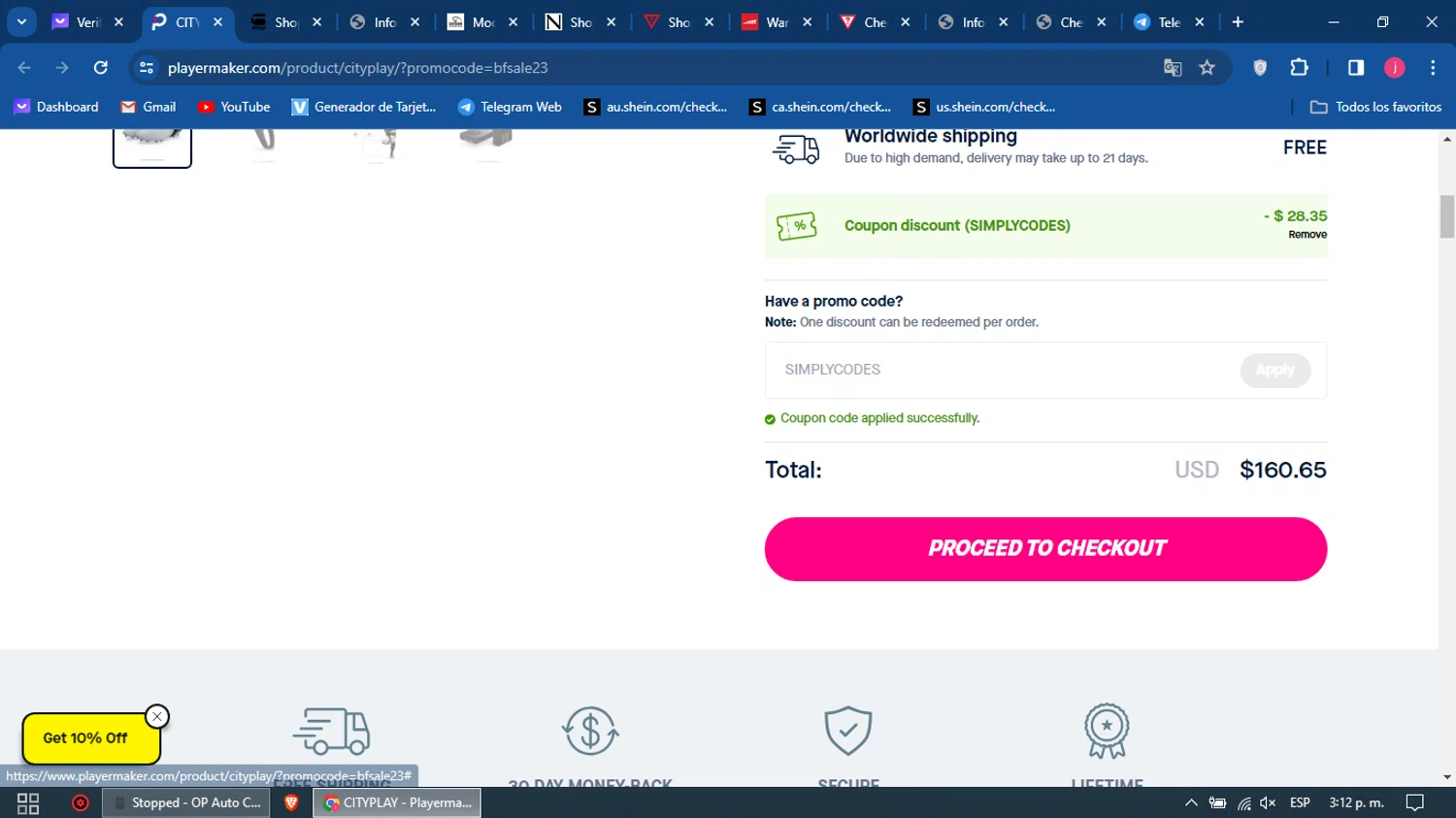Open the ESP language selector
The height and width of the screenshot is (818, 1456).
(x=1300, y=802)
